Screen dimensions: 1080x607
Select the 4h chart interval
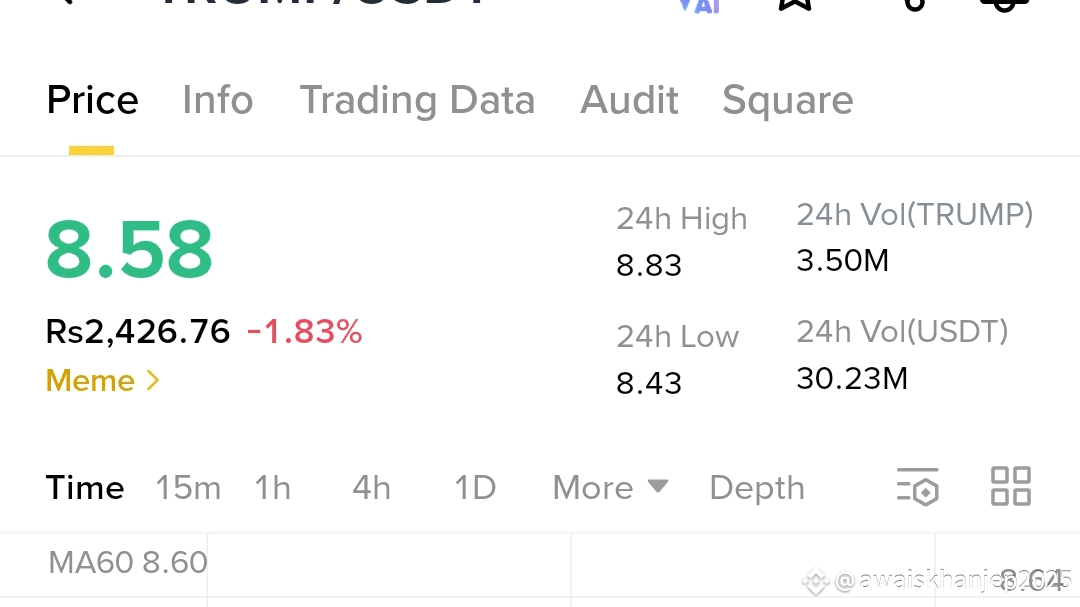click(371, 488)
